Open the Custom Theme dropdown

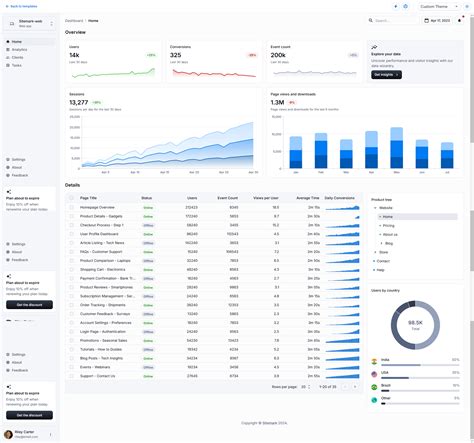(x=439, y=6)
